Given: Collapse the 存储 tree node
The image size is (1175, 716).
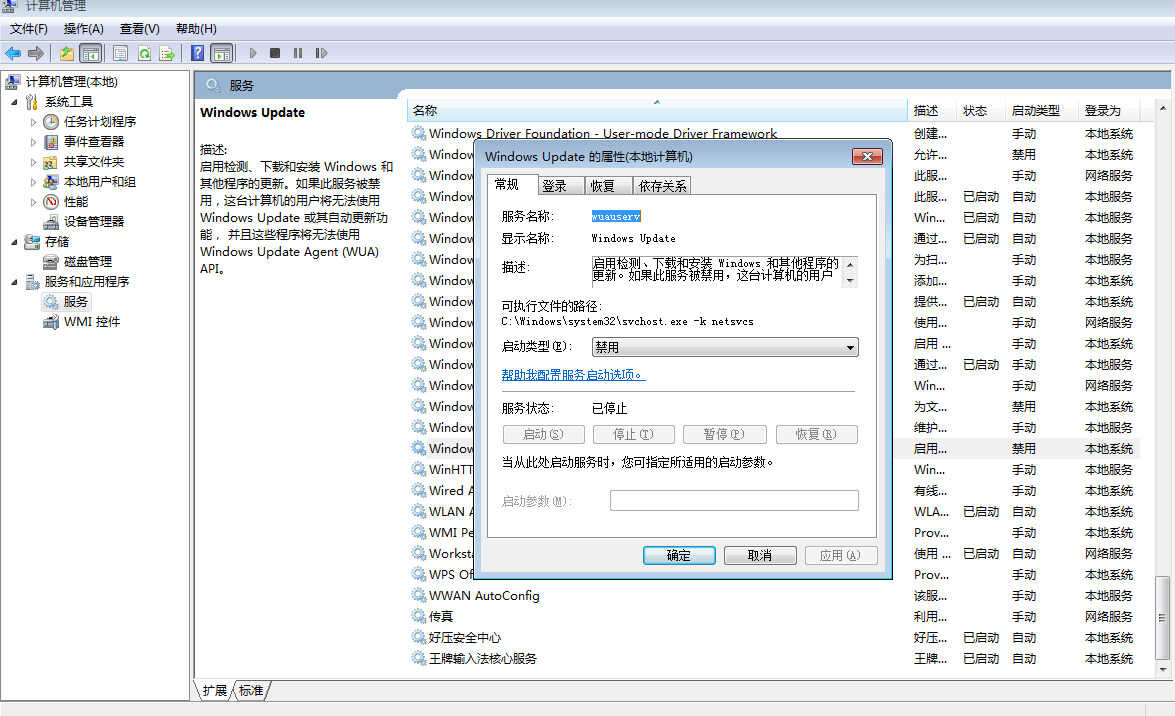Looking at the screenshot, I should click(14, 241).
